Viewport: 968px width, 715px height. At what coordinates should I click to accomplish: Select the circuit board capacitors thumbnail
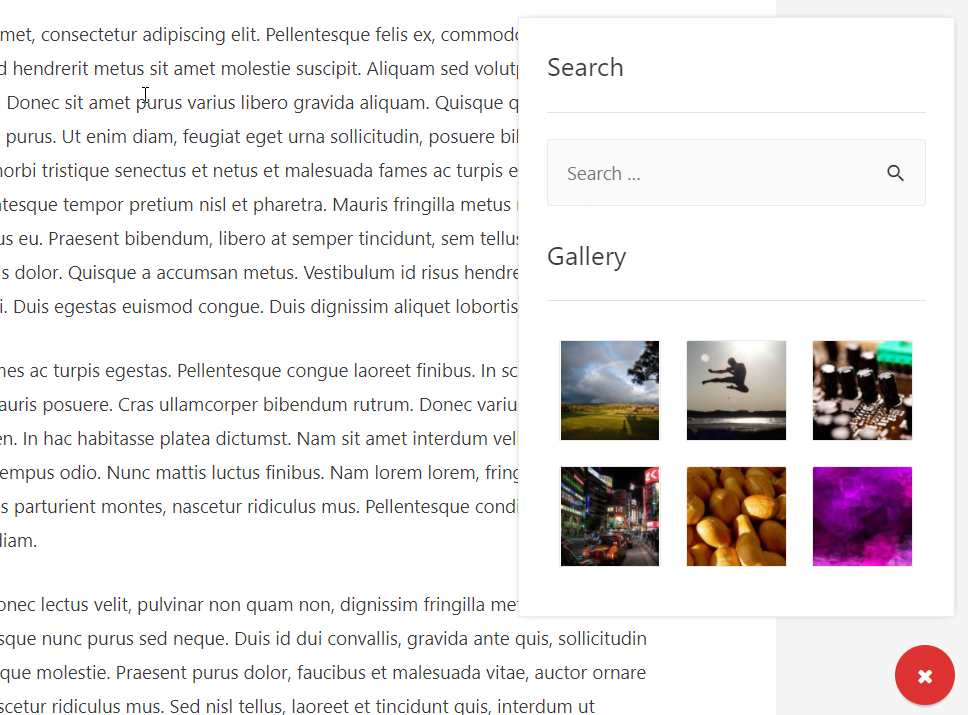tap(862, 390)
